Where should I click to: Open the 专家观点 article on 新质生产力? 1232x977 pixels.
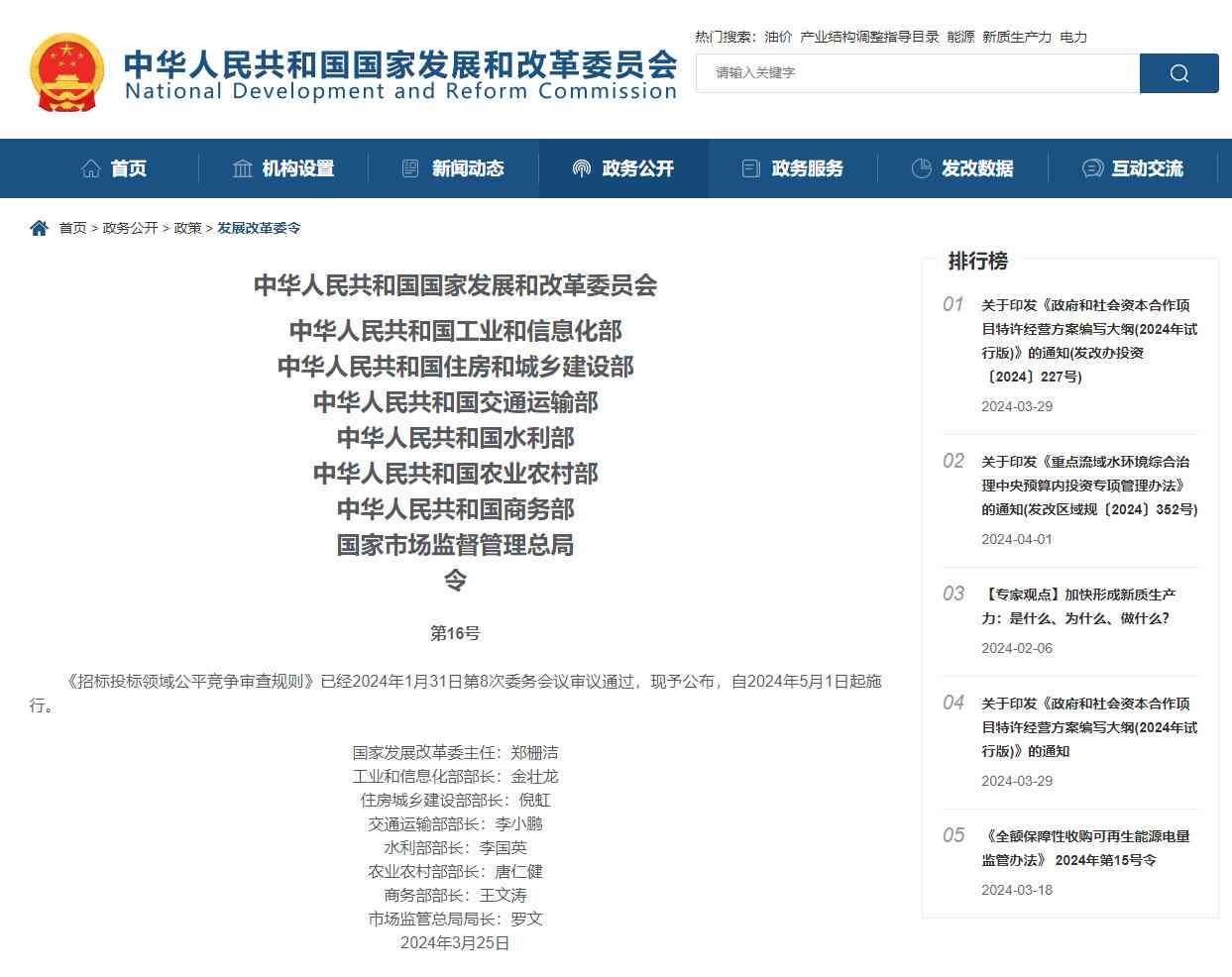tap(1078, 605)
